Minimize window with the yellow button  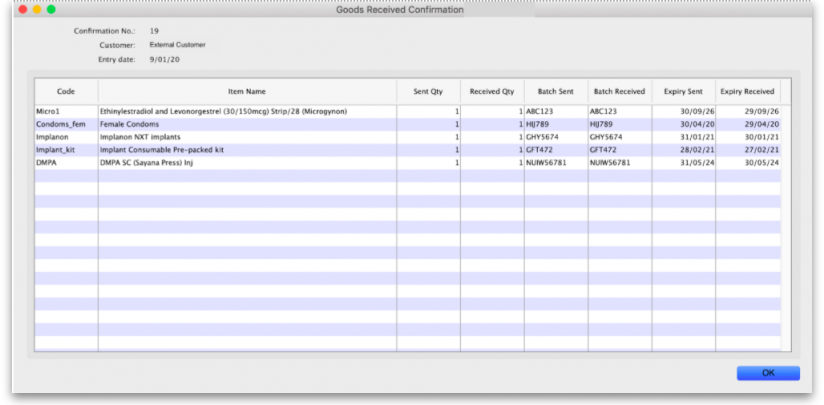pos(37,9)
